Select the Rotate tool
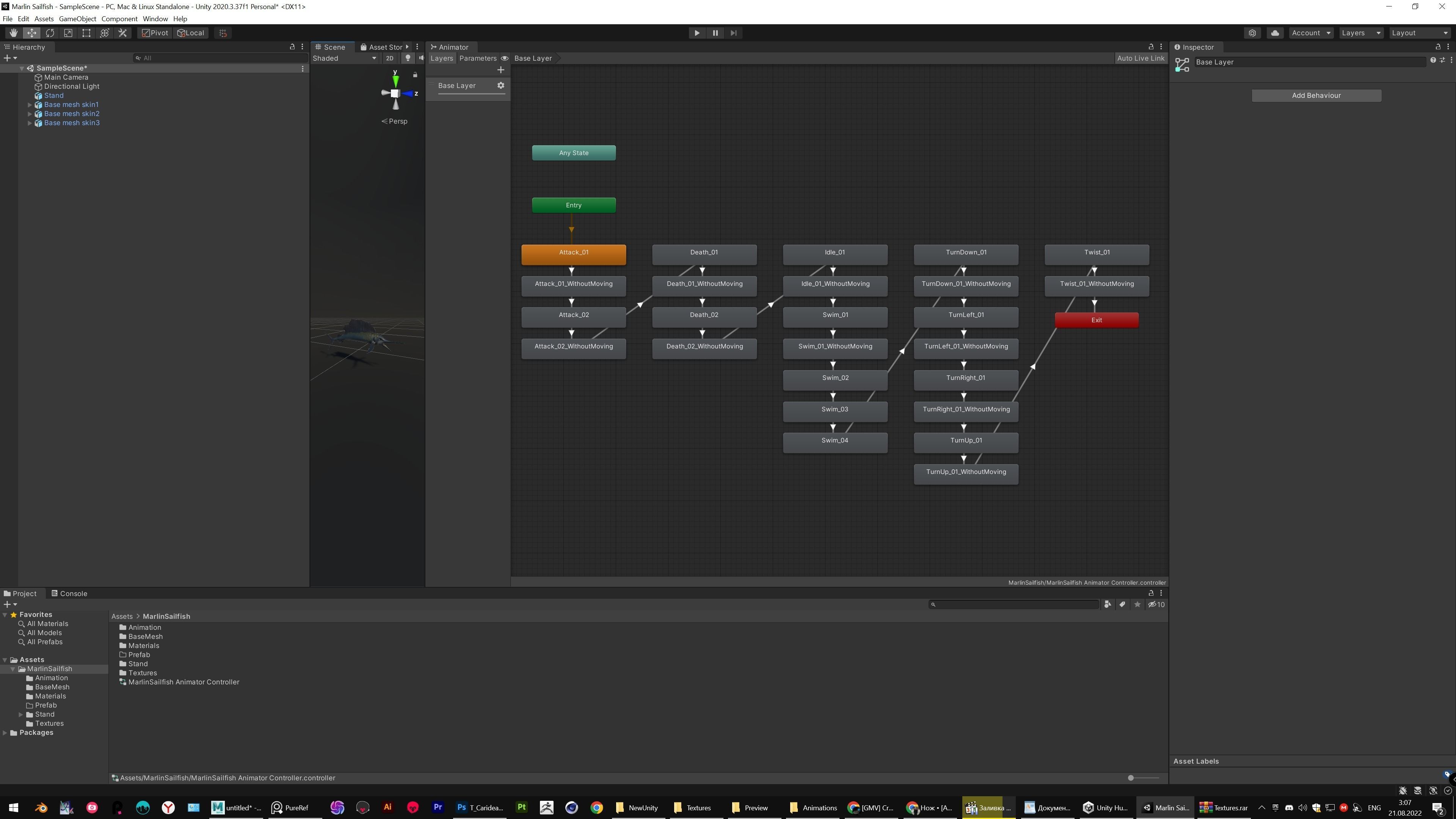 50,33
